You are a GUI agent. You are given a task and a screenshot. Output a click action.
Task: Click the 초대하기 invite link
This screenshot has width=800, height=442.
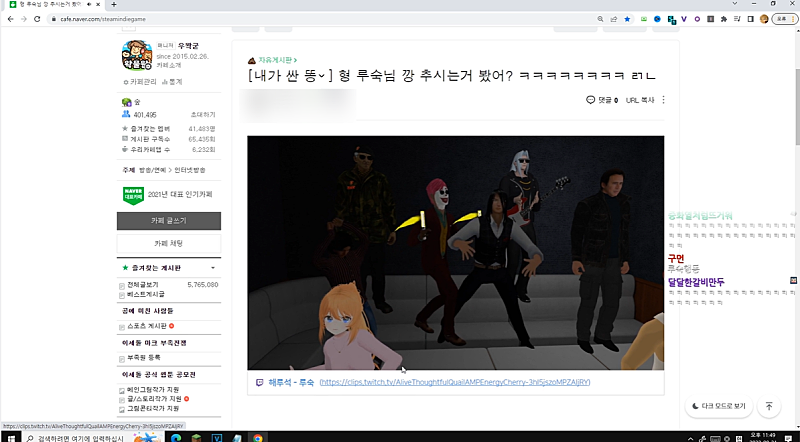coord(203,115)
